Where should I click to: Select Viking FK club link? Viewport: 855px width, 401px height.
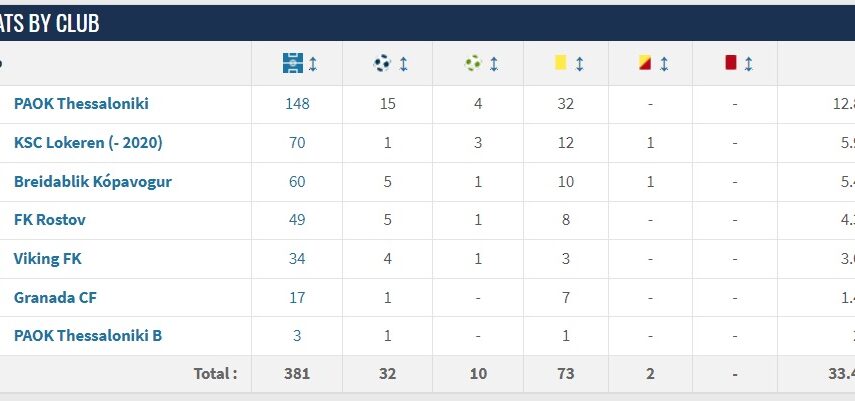pyautogui.click(x=48, y=258)
